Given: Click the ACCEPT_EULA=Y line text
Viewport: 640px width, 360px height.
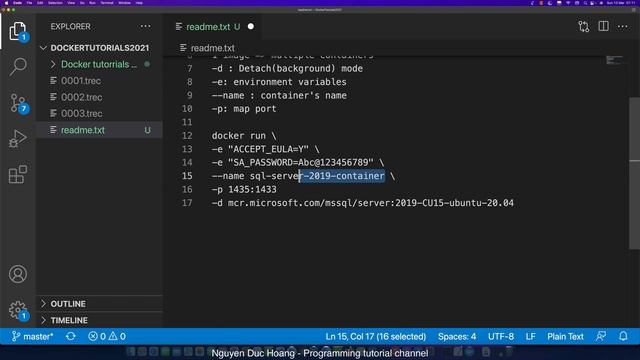Looking at the screenshot, I should point(265,149).
